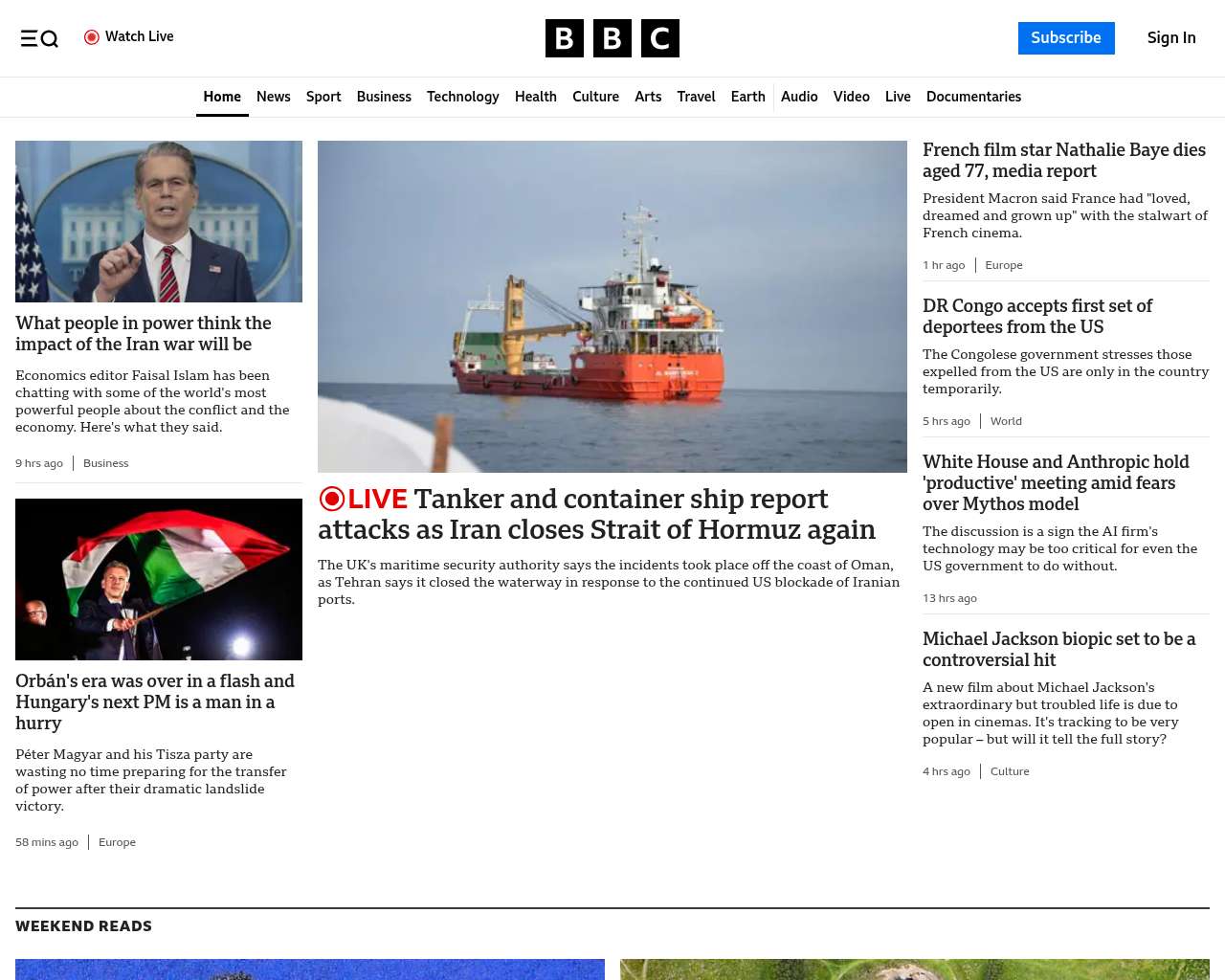Screen dimensions: 1225x980
Task: Click the red LIVE indicator icon
Action: [332, 499]
